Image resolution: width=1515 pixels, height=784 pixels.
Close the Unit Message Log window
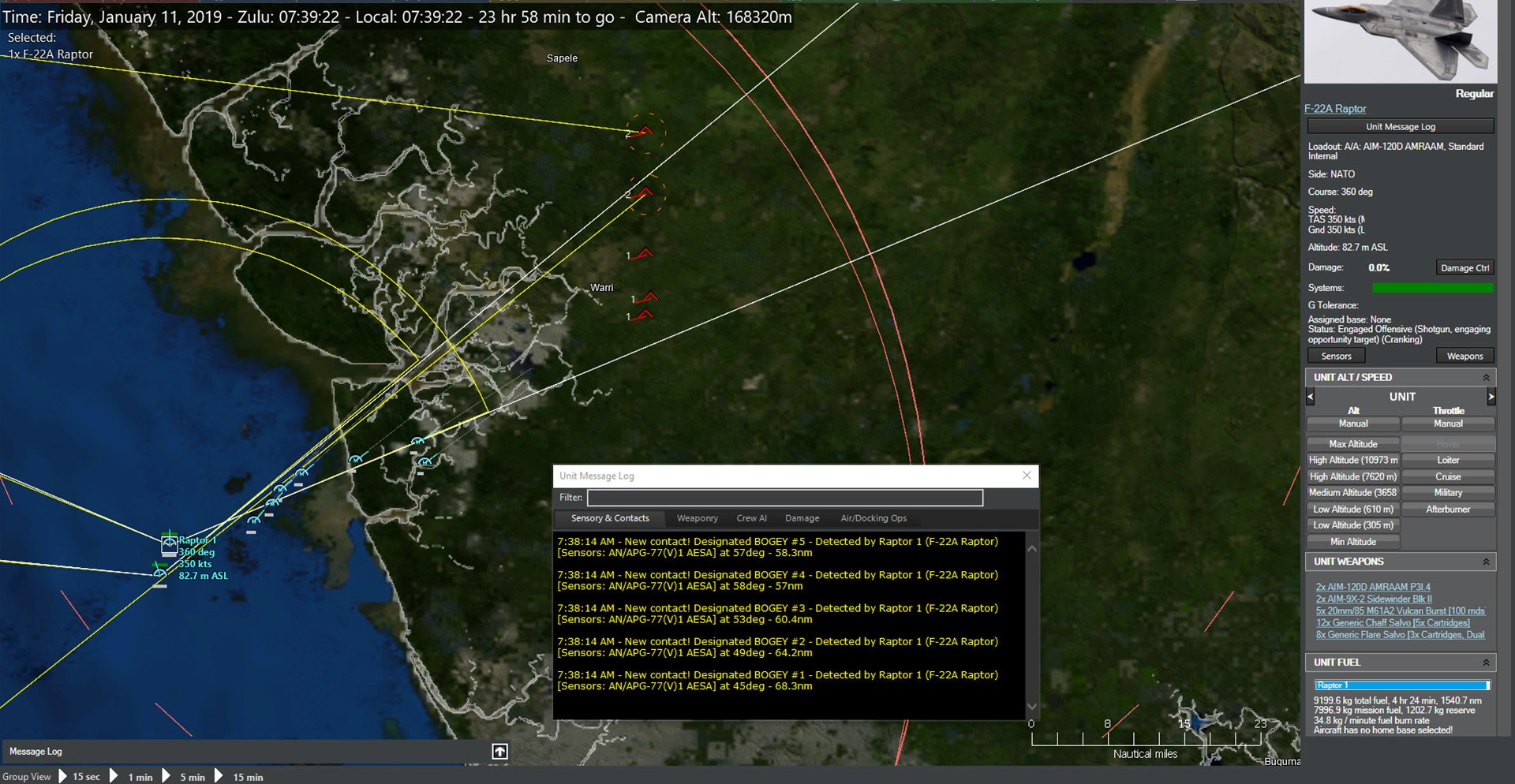(x=1027, y=476)
